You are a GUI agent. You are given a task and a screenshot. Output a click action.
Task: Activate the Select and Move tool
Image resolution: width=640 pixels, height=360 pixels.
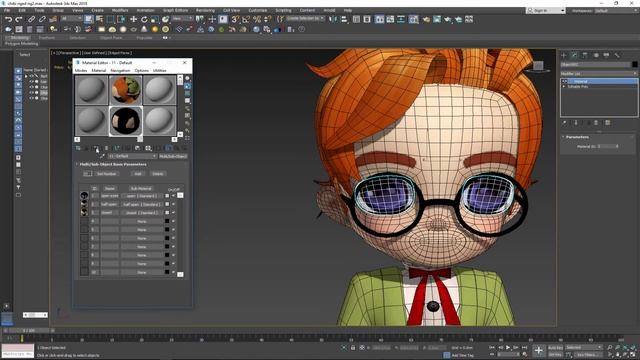[133, 19]
